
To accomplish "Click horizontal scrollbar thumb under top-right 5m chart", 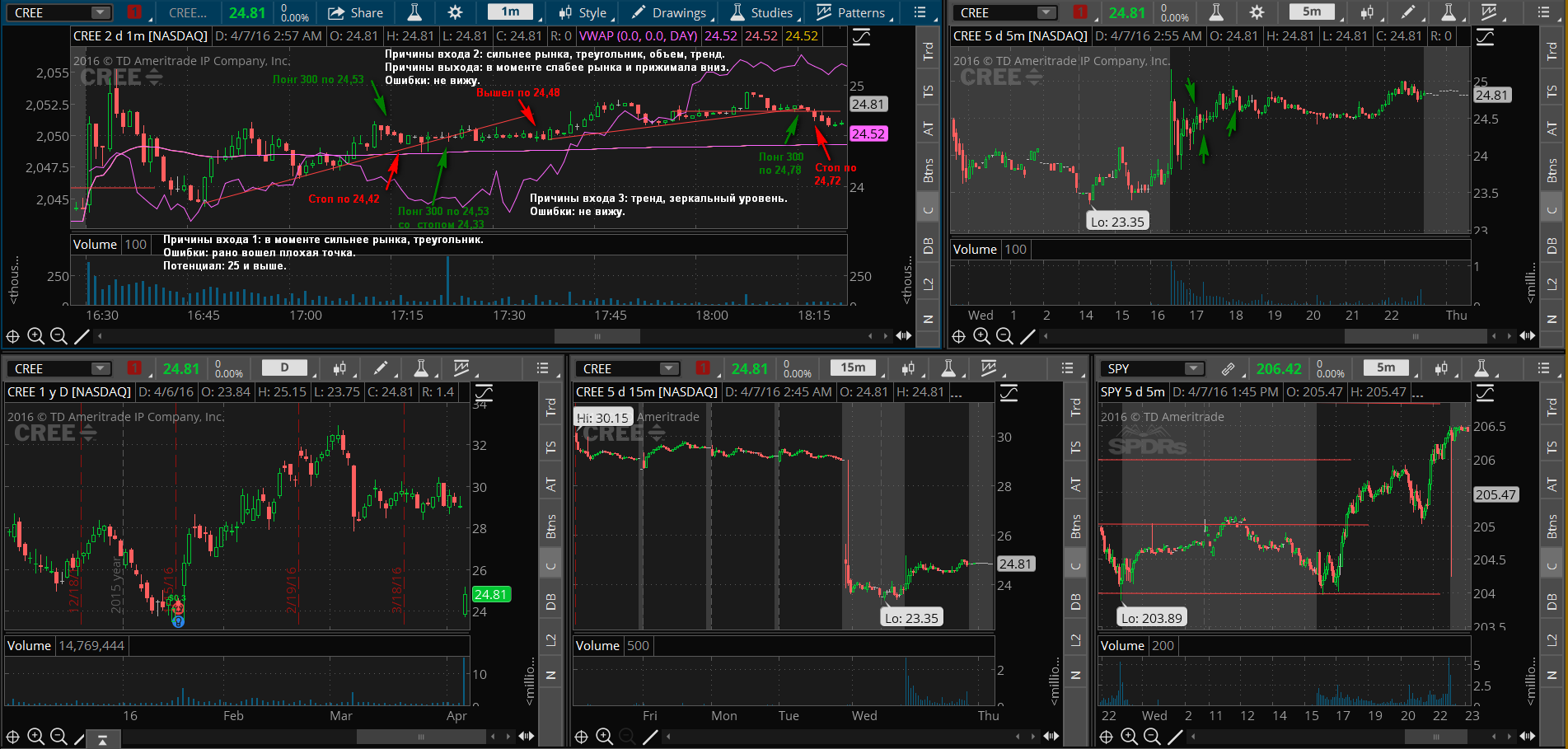I will coord(1416,336).
